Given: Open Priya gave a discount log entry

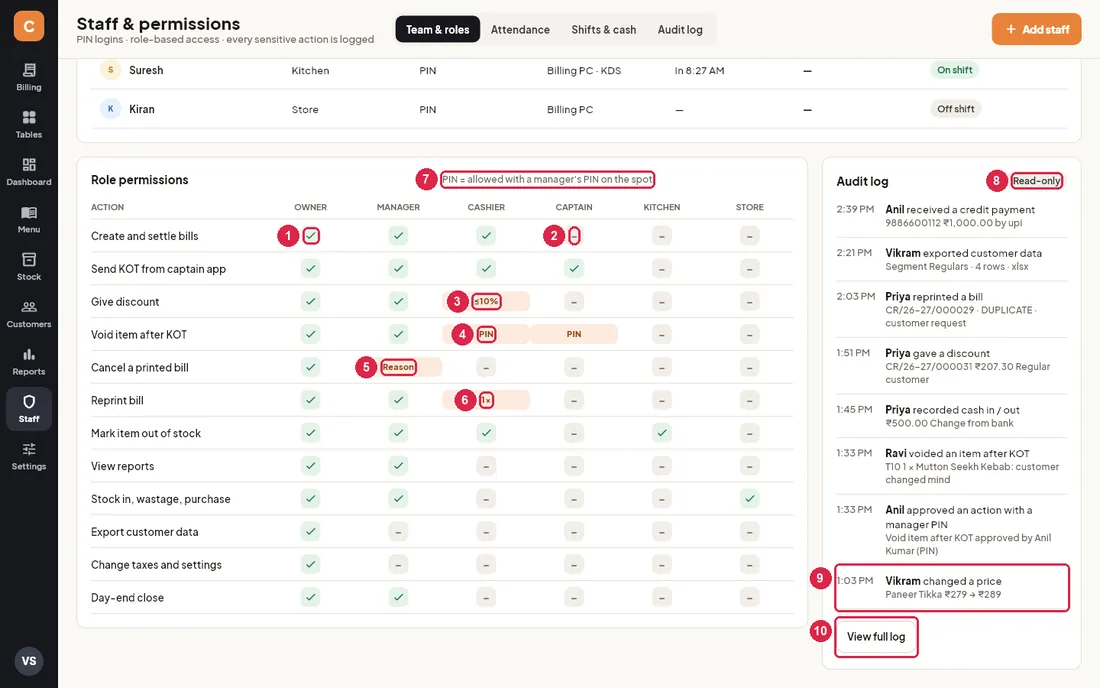Looking at the screenshot, I should tap(951, 366).
